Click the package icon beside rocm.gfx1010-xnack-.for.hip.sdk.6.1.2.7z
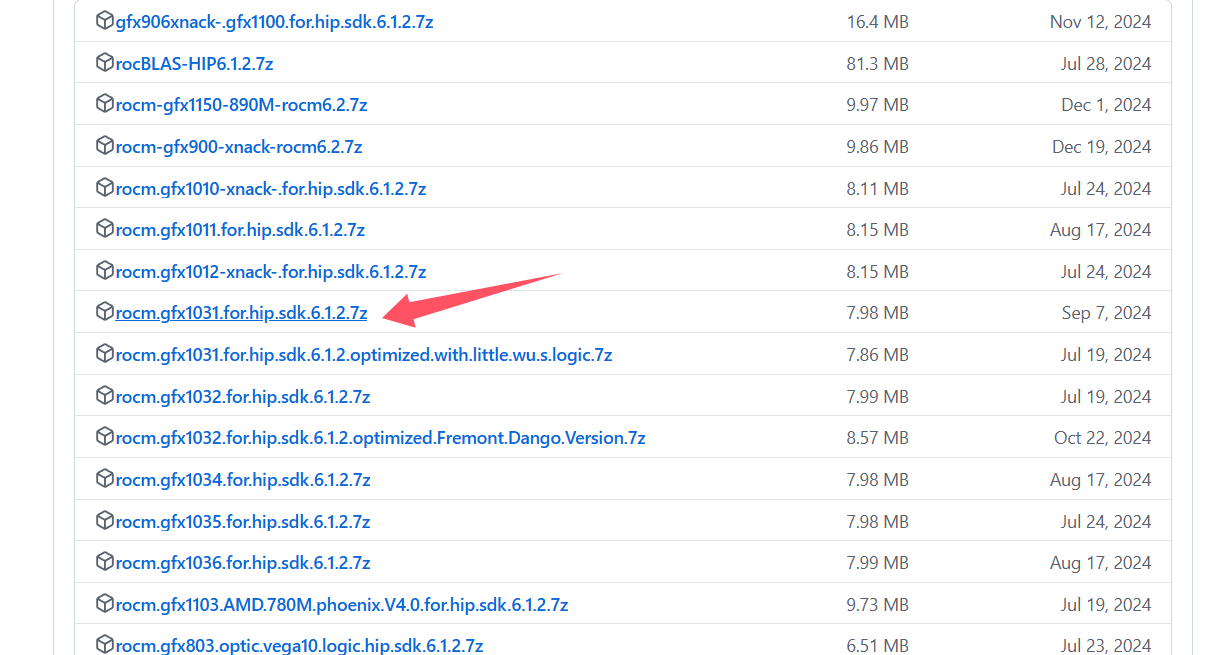Image resolution: width=1217 pixels, height=655 pixels. (x=104, y=187)
